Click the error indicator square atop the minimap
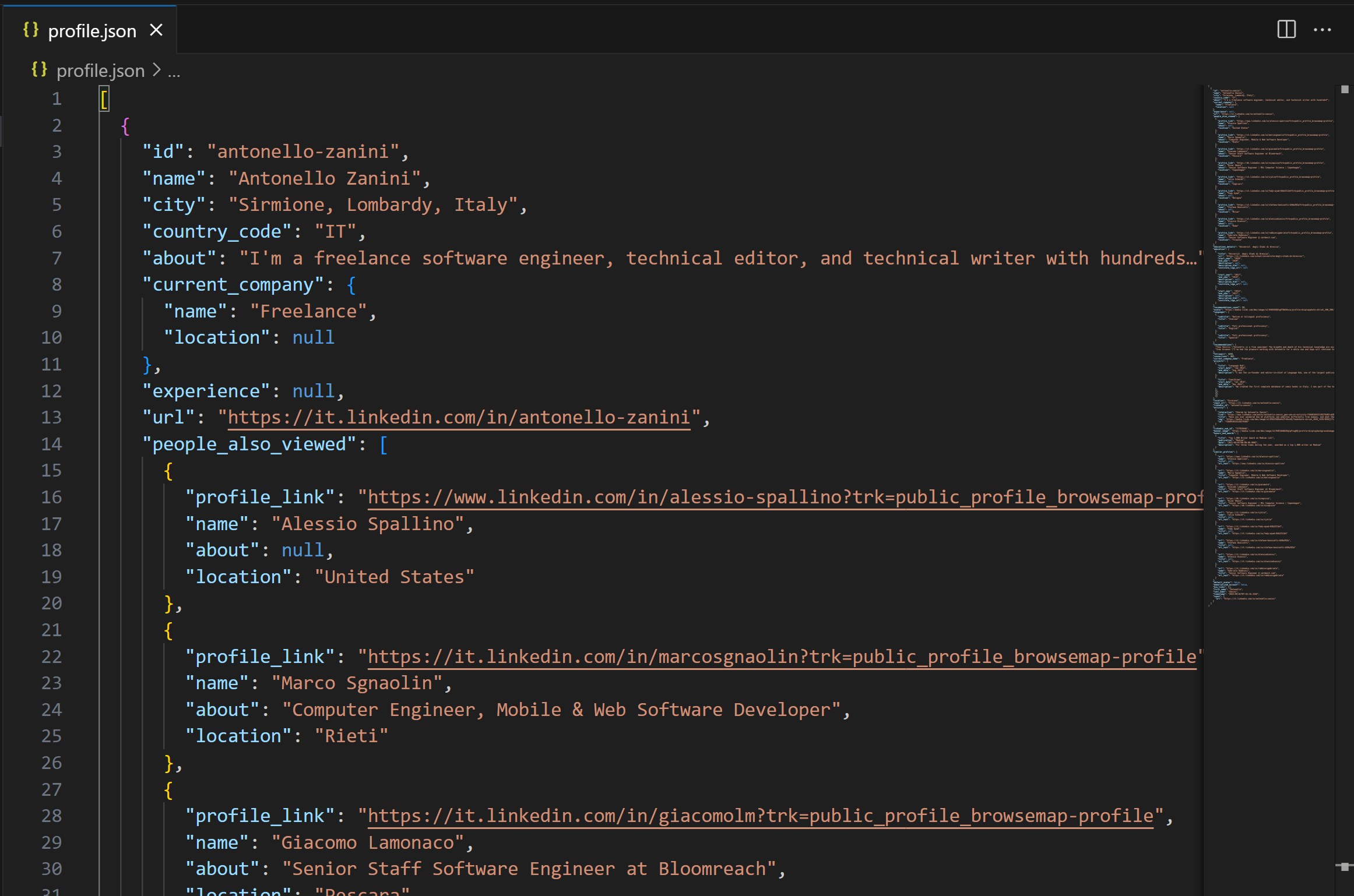This screenshot has height=896, width=1354. point(1344,89)
